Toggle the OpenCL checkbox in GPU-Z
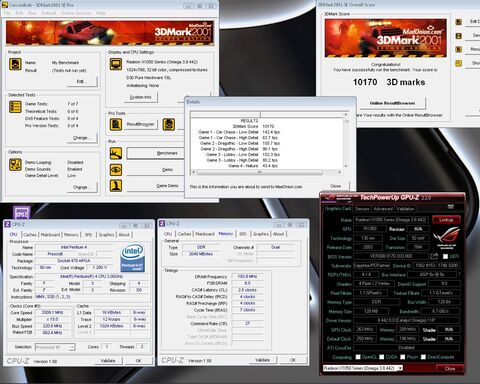The image size is (480, 384). click(358, 357)
